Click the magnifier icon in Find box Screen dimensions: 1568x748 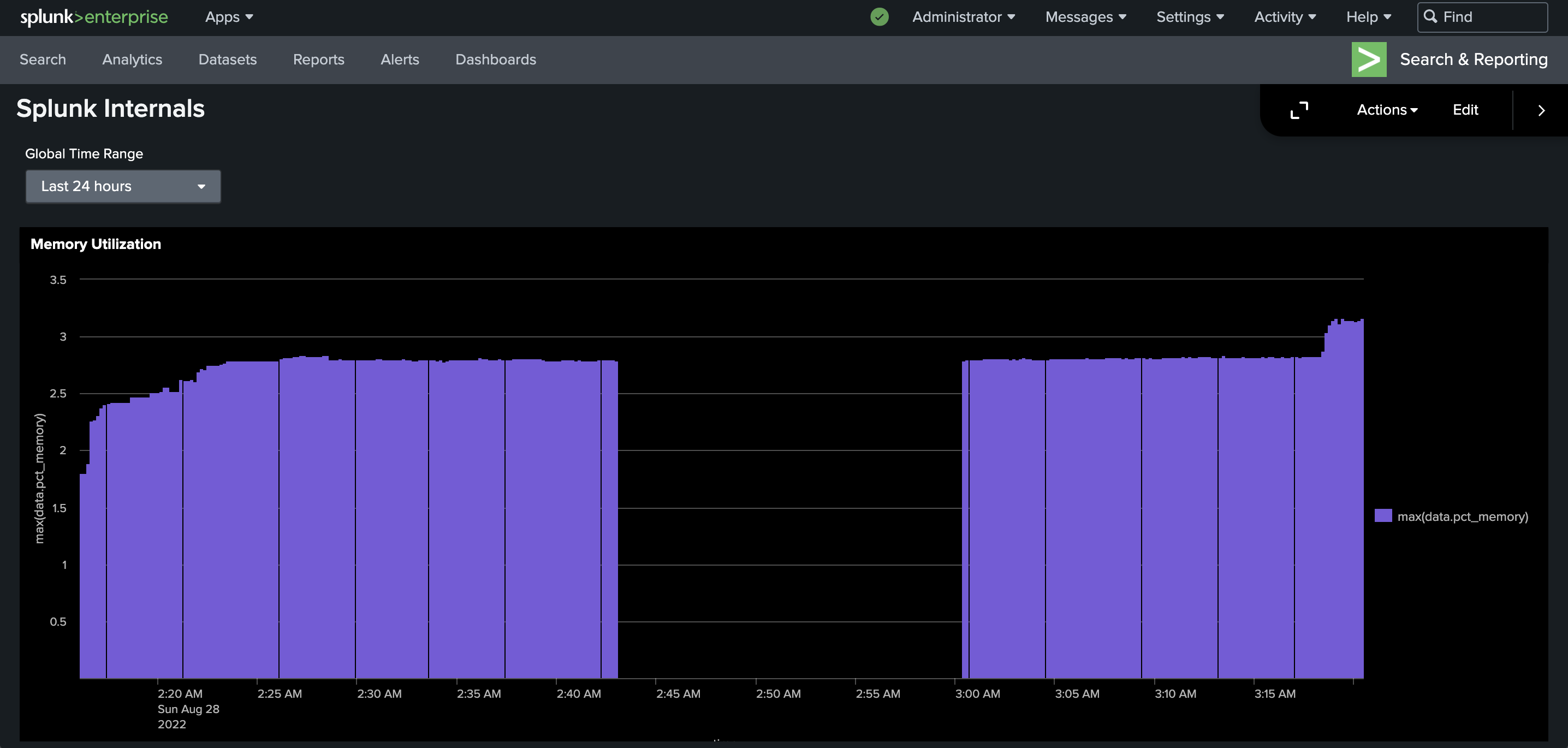tap(1430, 16)
